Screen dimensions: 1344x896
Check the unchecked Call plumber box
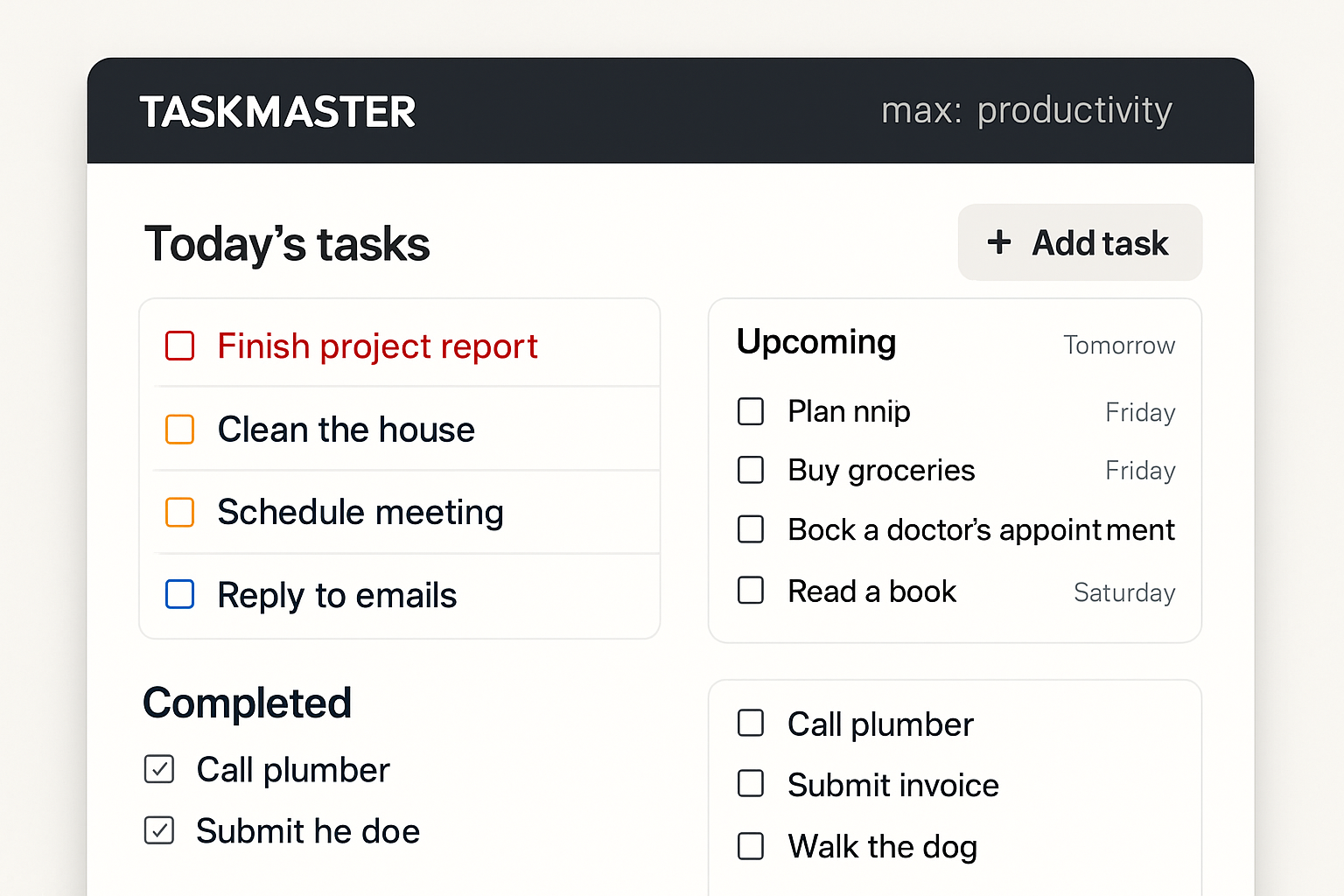(x=751, y=724)
